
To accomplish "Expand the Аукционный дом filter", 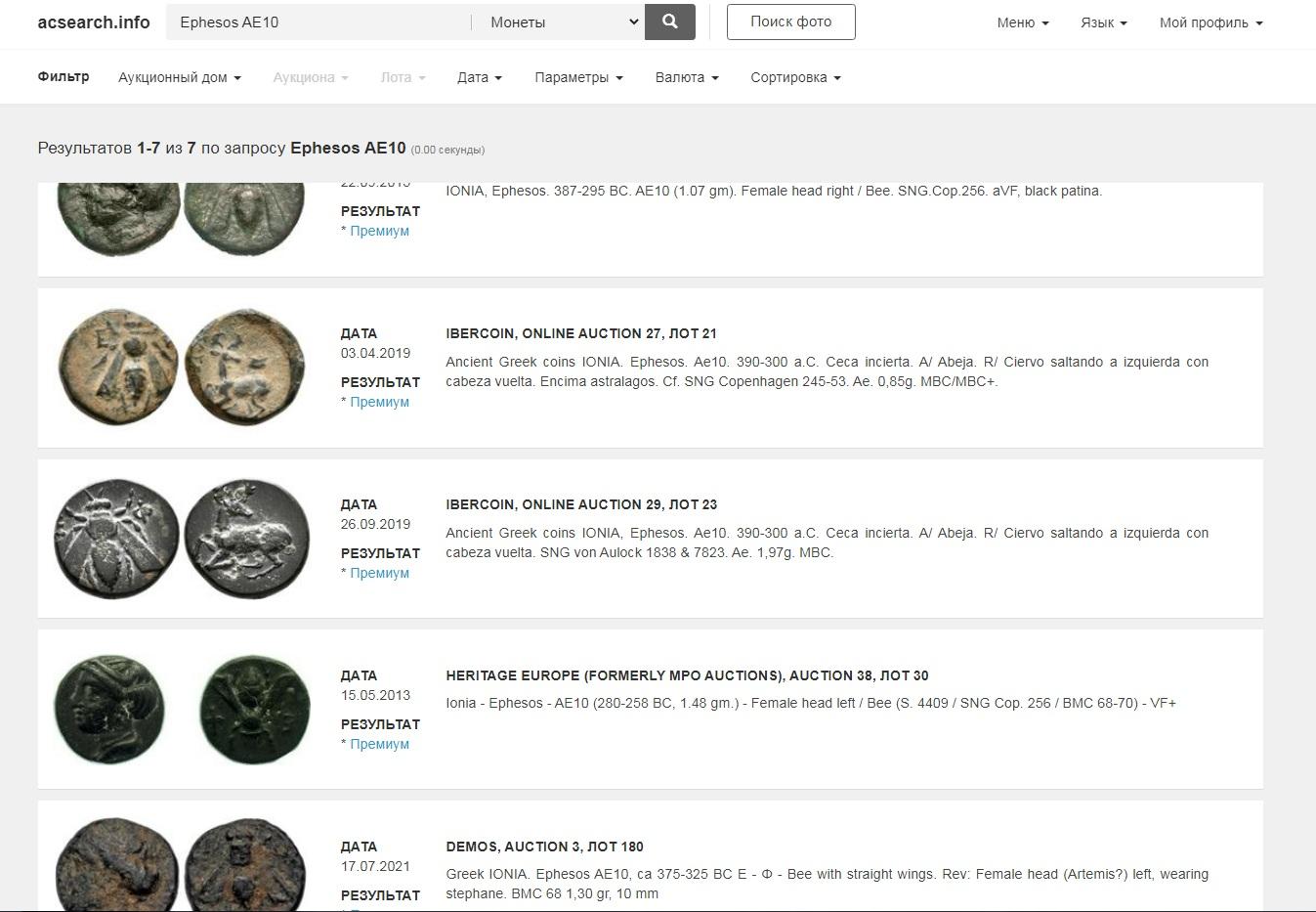I will pyautogui.click(x=180, y=77).
